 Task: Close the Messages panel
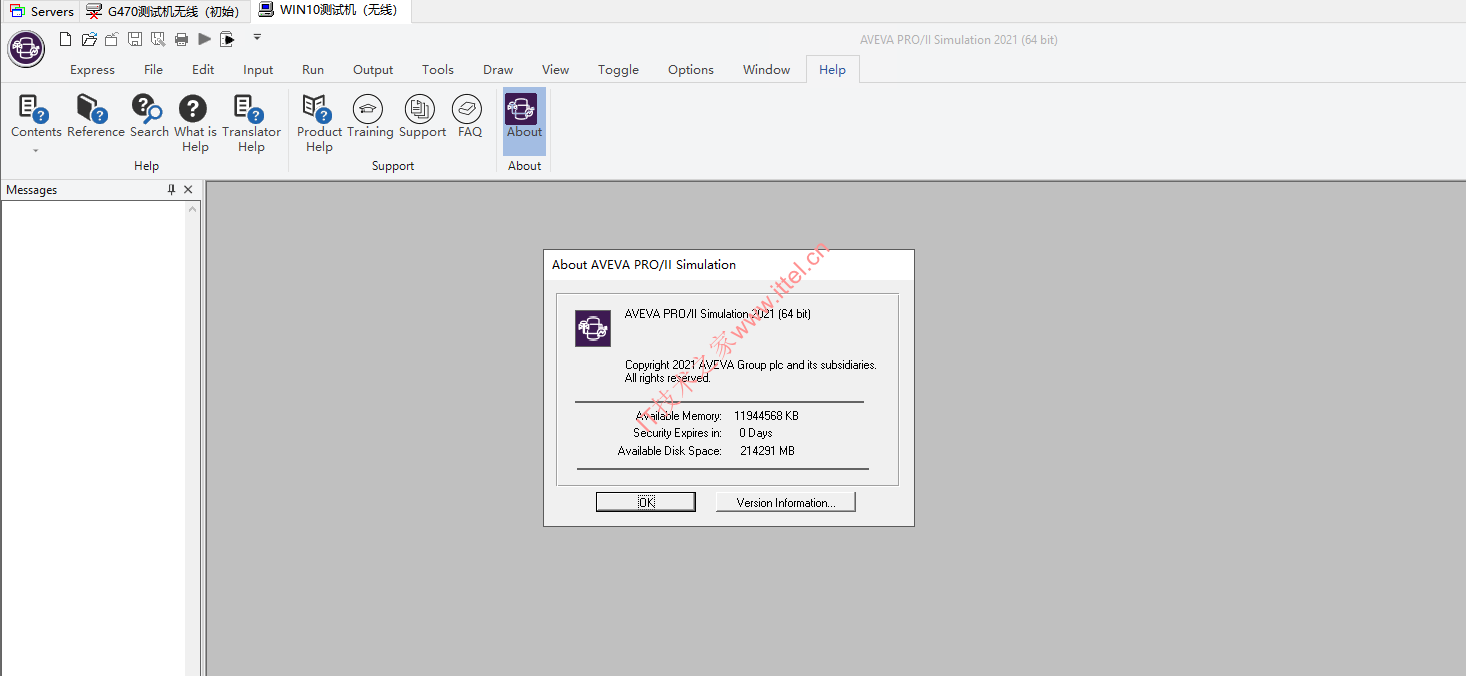tap(188, 190)
